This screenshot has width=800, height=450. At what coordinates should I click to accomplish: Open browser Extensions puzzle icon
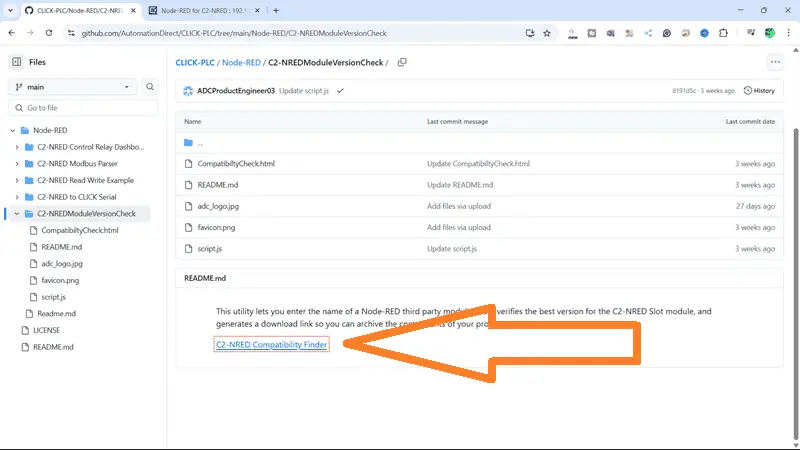[x=723, y=33]
